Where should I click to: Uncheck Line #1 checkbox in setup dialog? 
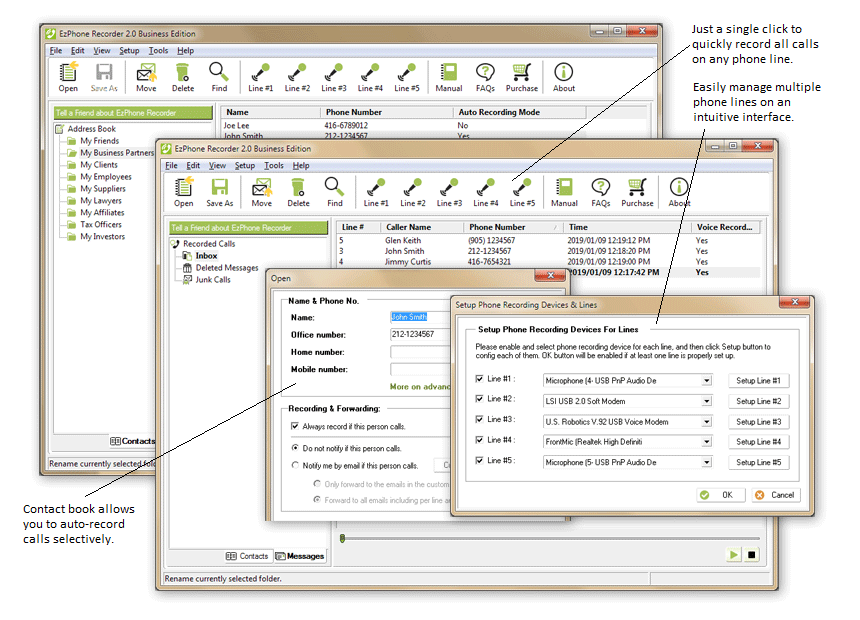479,379
